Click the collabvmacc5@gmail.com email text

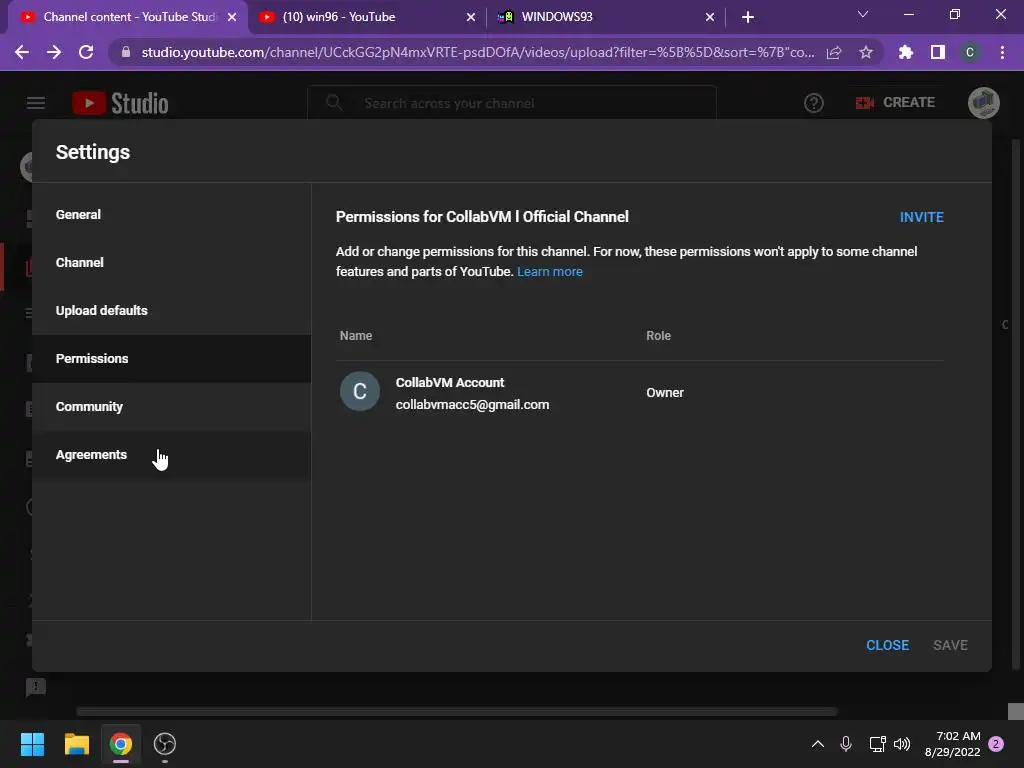[x=472, y=405]
